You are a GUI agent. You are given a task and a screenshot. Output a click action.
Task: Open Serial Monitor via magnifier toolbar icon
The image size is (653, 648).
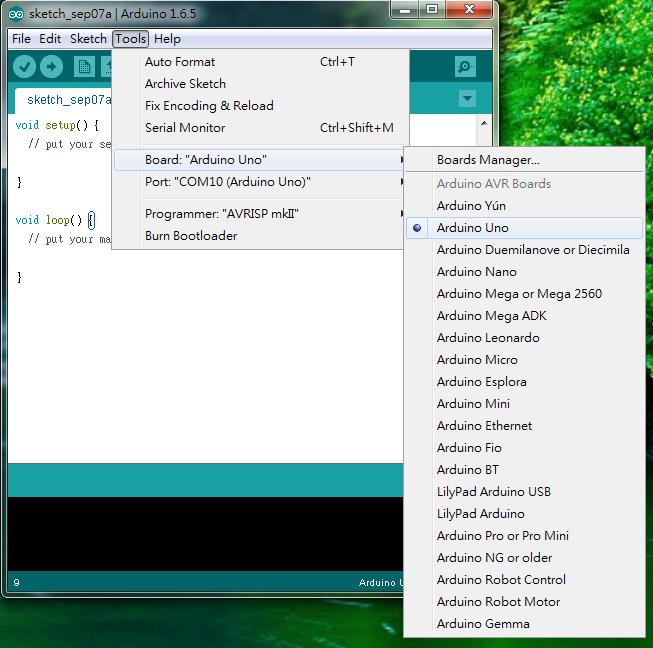pyautogui.click(x=465, y=67)
